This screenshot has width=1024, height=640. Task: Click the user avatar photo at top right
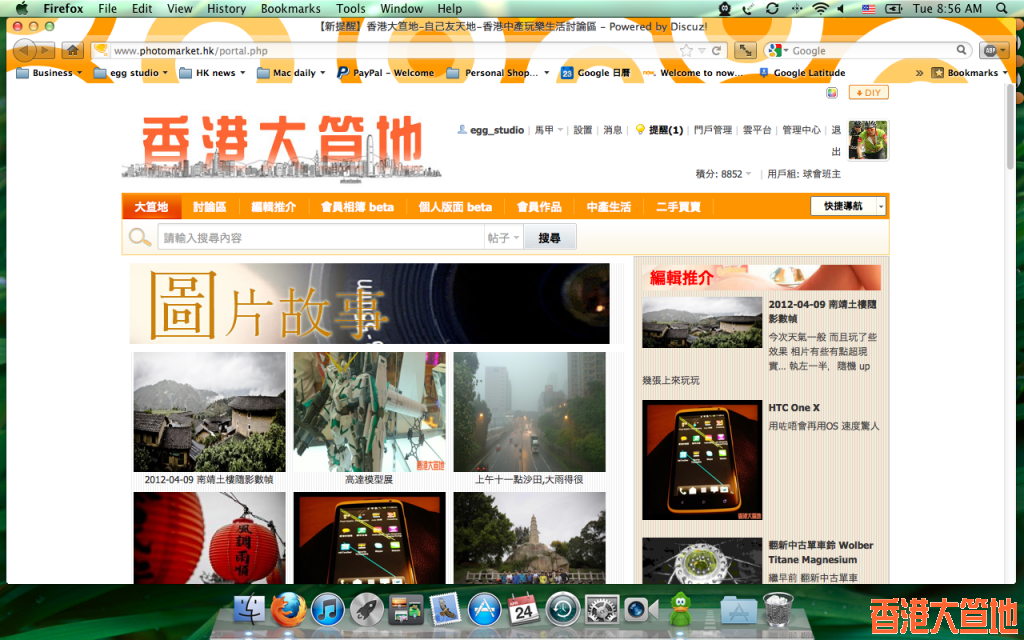[868, 140]
